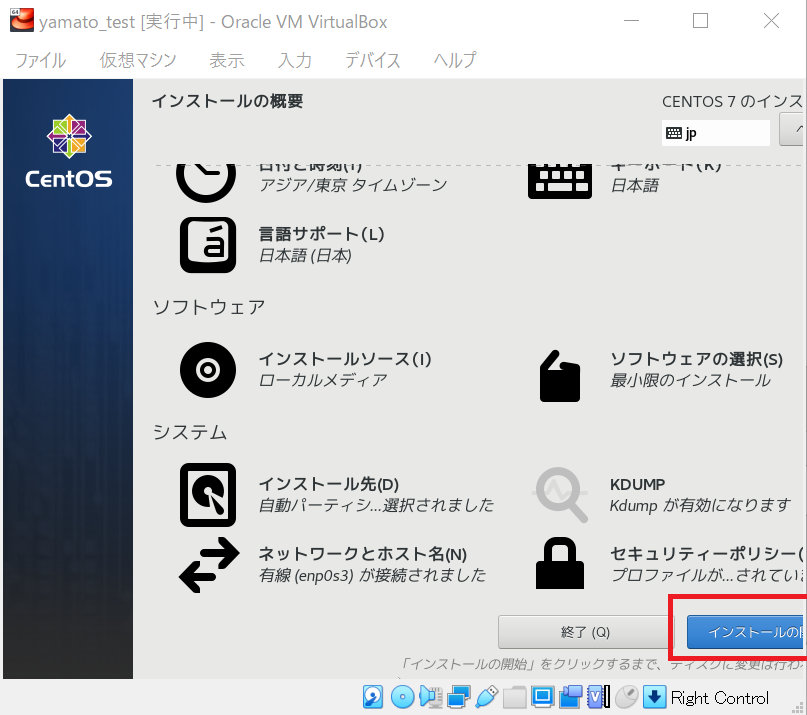The width and height of the screenshot is (807, 715).
Task: Maximize the VirtualBox window
Action: 700,21
